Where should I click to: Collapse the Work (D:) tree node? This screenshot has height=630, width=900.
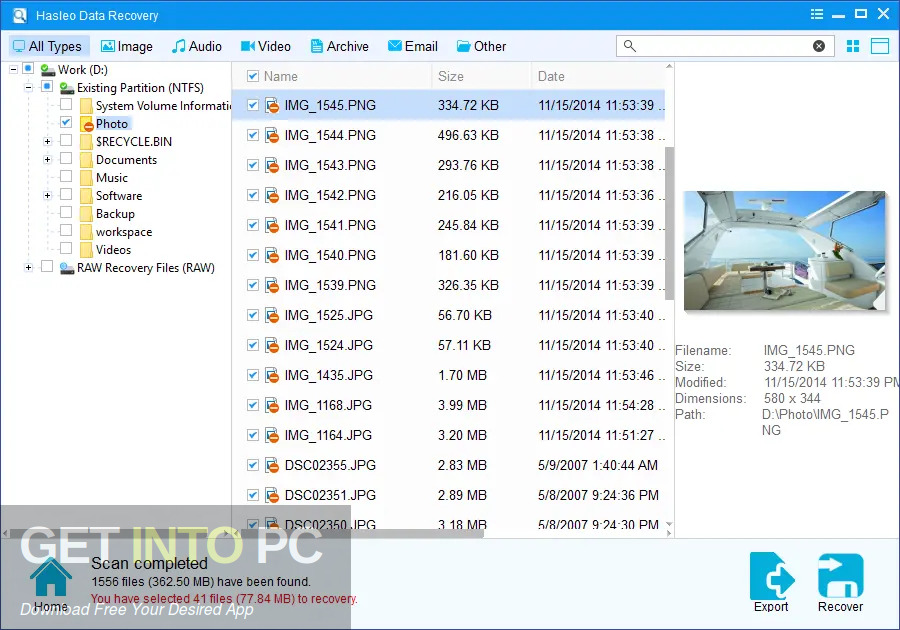tap(13, 69)
